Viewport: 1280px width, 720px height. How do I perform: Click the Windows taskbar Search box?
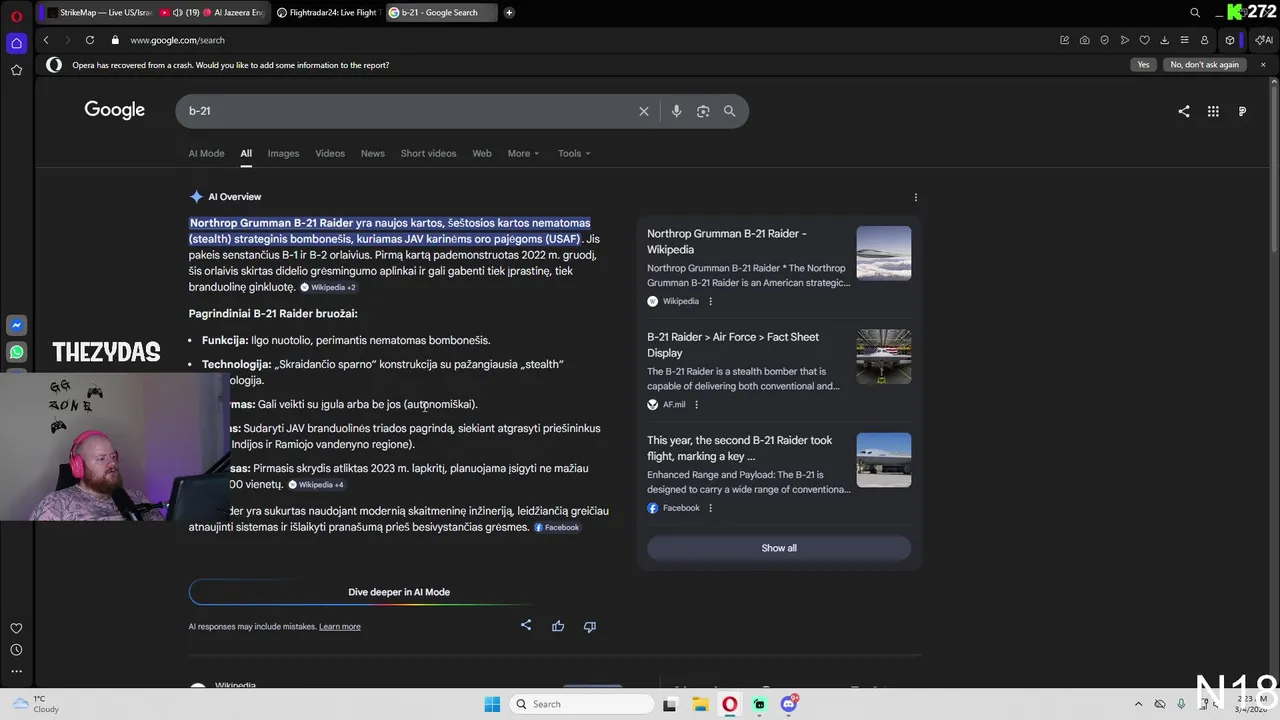pyautogui.click(x=582, y=704)
